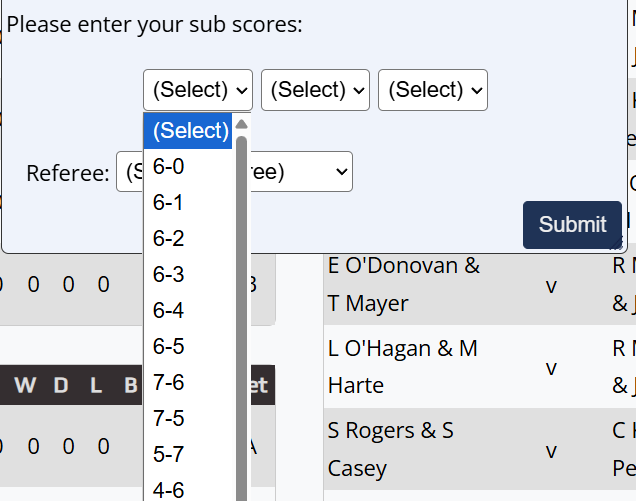The image size is (636, 501).
Task: Select the highlighted (Select) list option
Action: [x=190, y=131]
